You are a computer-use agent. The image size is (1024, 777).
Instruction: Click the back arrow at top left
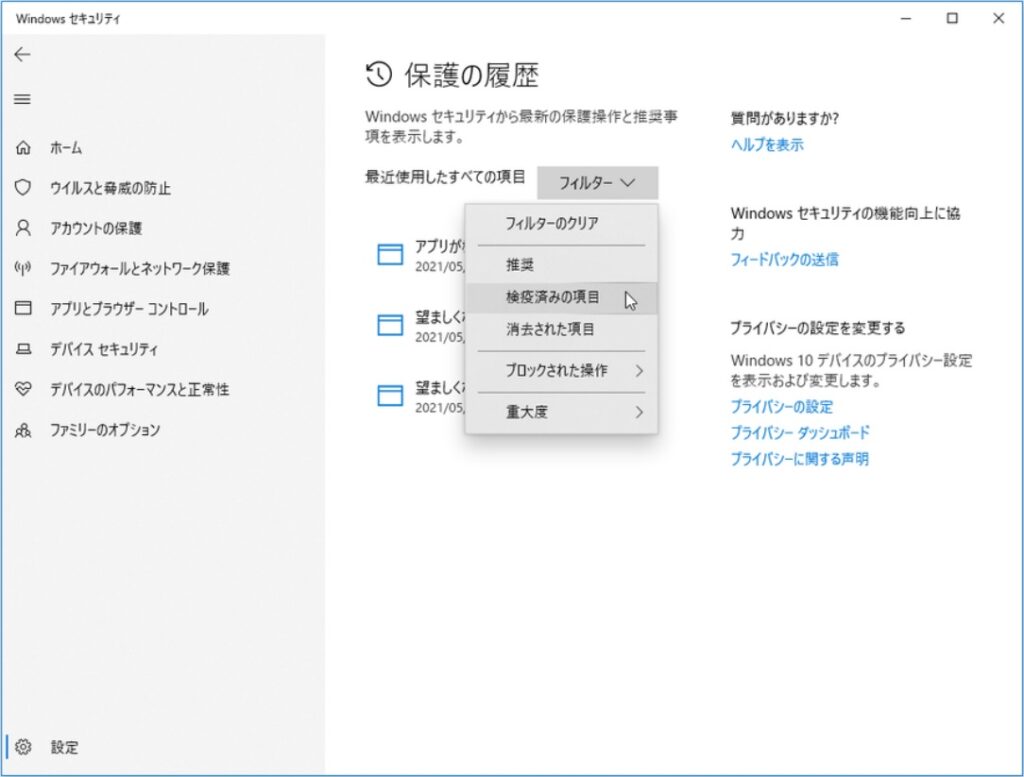[x=21, y=54]
